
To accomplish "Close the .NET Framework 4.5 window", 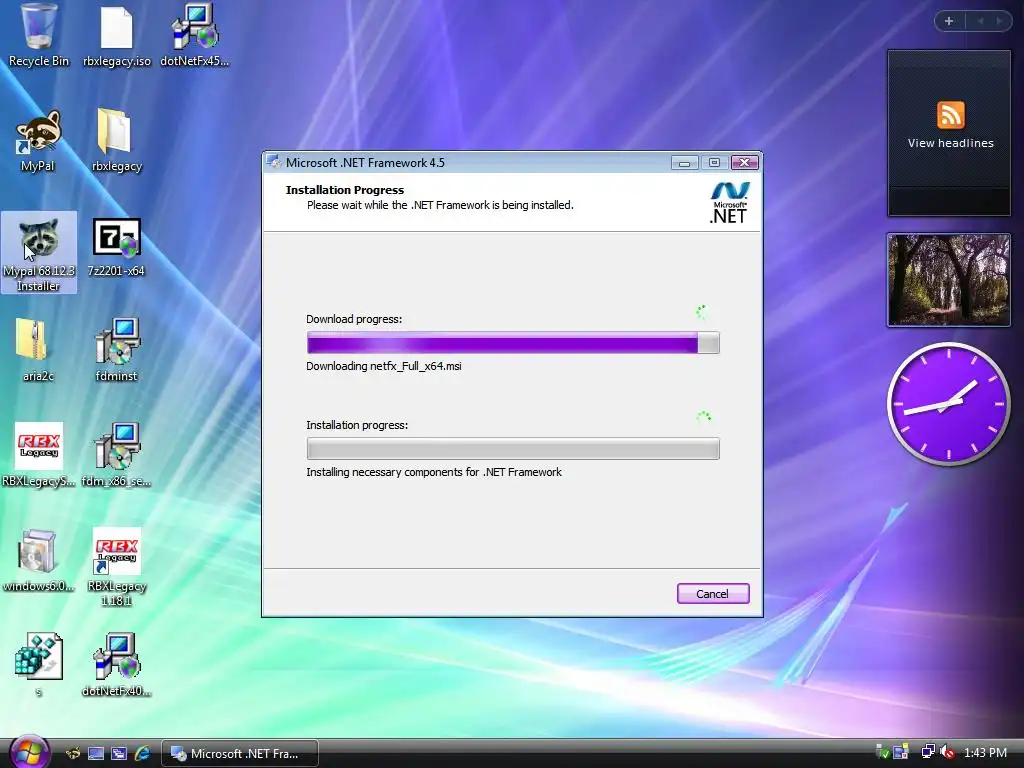I will coord(744,163).
